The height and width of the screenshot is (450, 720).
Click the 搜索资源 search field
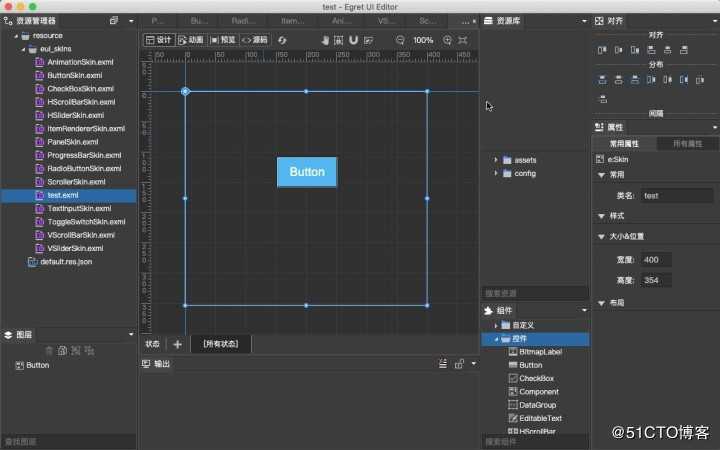click(x=535, y=293)
